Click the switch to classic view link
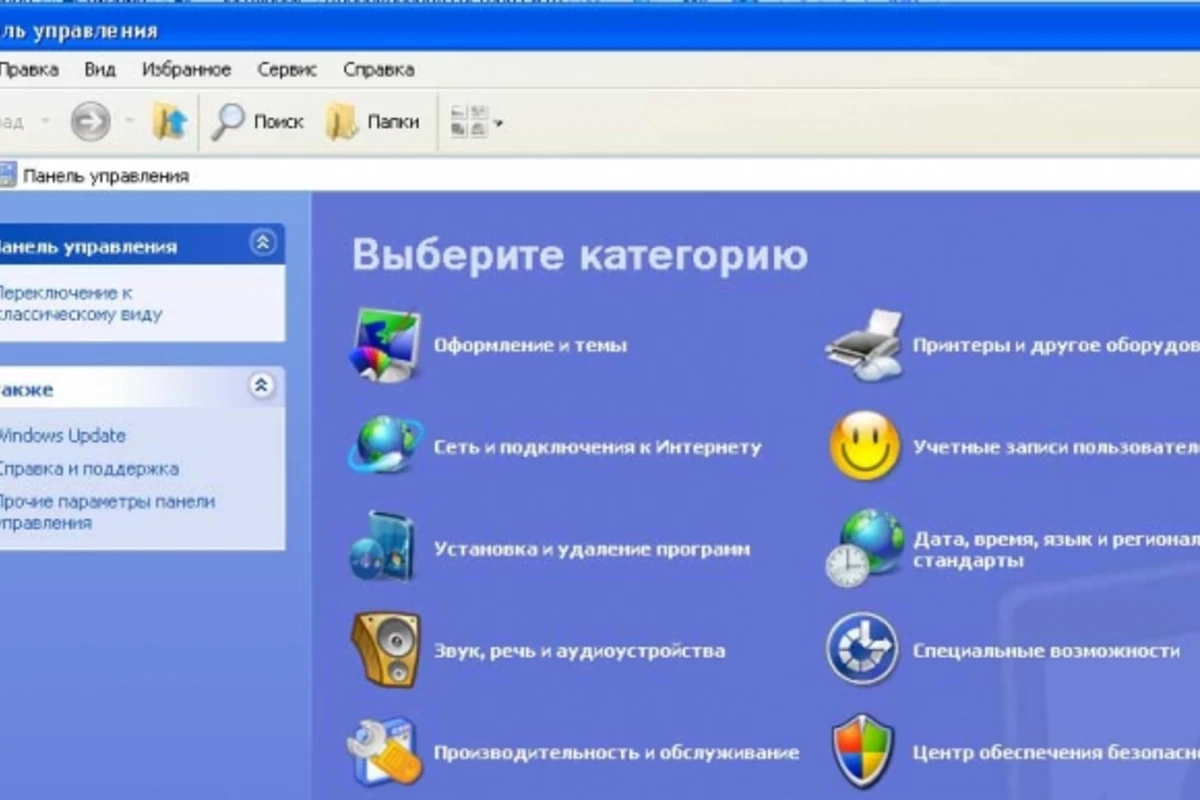The width and height of the screenshot is (1200, 800). pos(80,304)
